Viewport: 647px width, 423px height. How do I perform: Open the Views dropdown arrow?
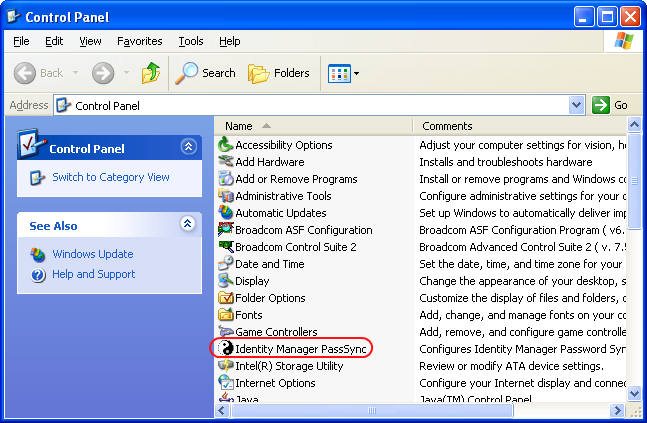[x=356, y=73]
